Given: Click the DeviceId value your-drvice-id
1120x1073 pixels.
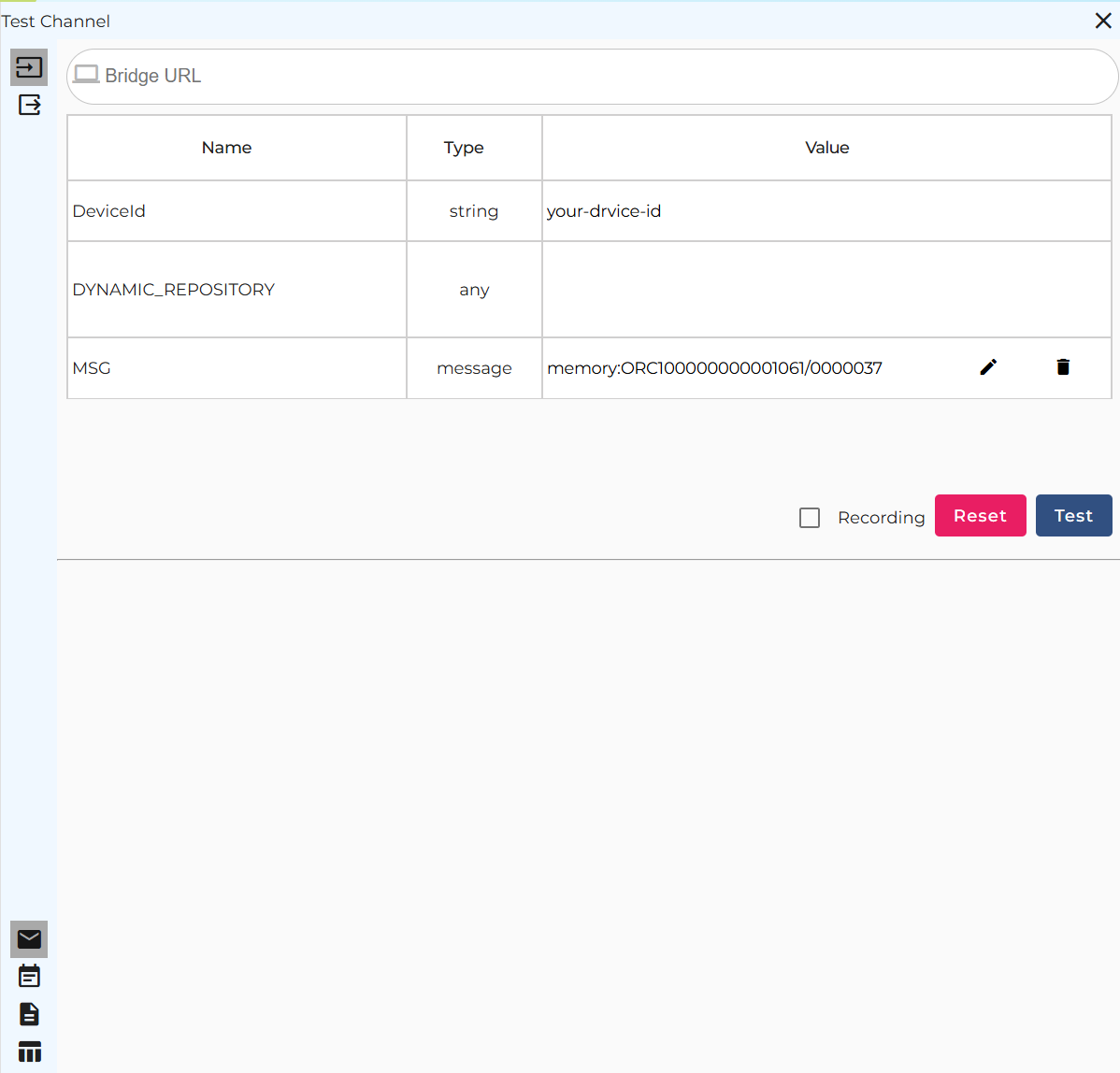Looking at the screenshot, I should tap(604, 211).
